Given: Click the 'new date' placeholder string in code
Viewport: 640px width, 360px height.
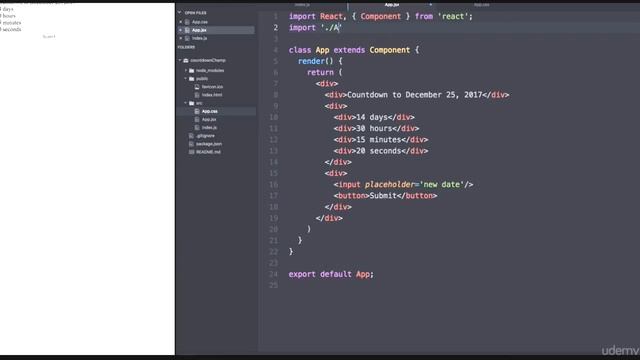Looking at the screenshot, I should [x=442, y=184].
